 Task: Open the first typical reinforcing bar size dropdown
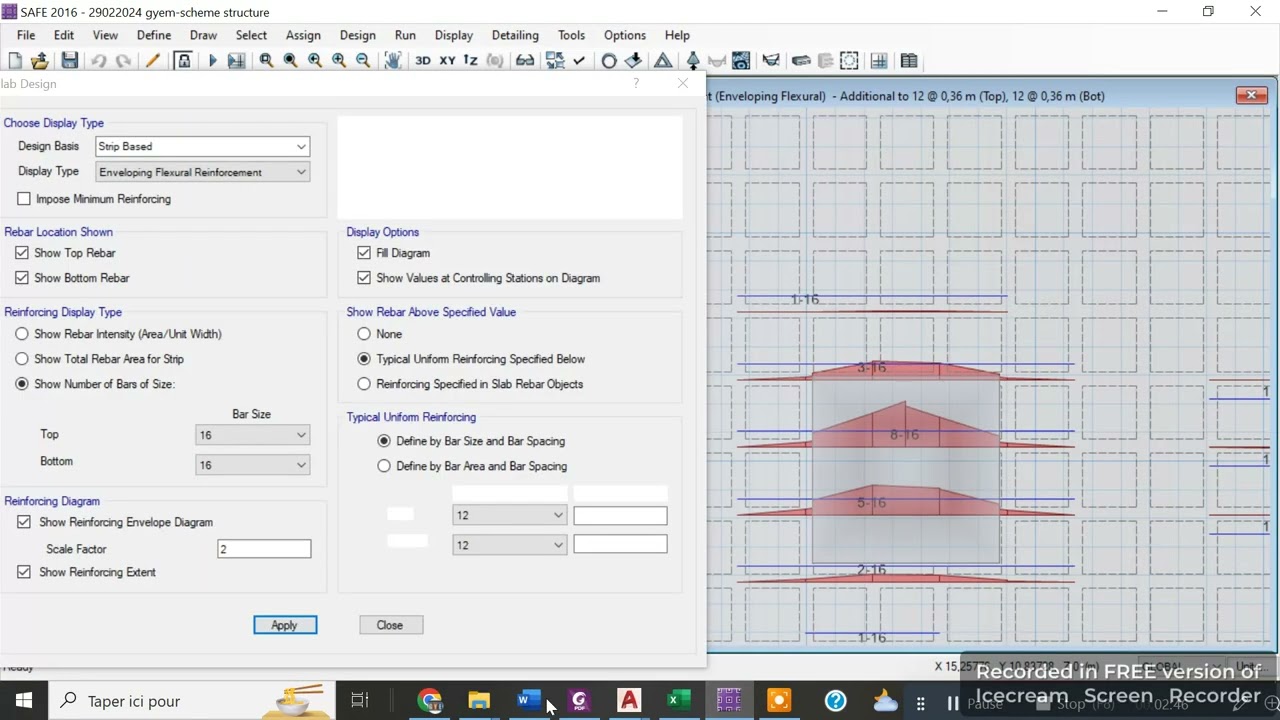pyautogui.click(x=509, y=515)
